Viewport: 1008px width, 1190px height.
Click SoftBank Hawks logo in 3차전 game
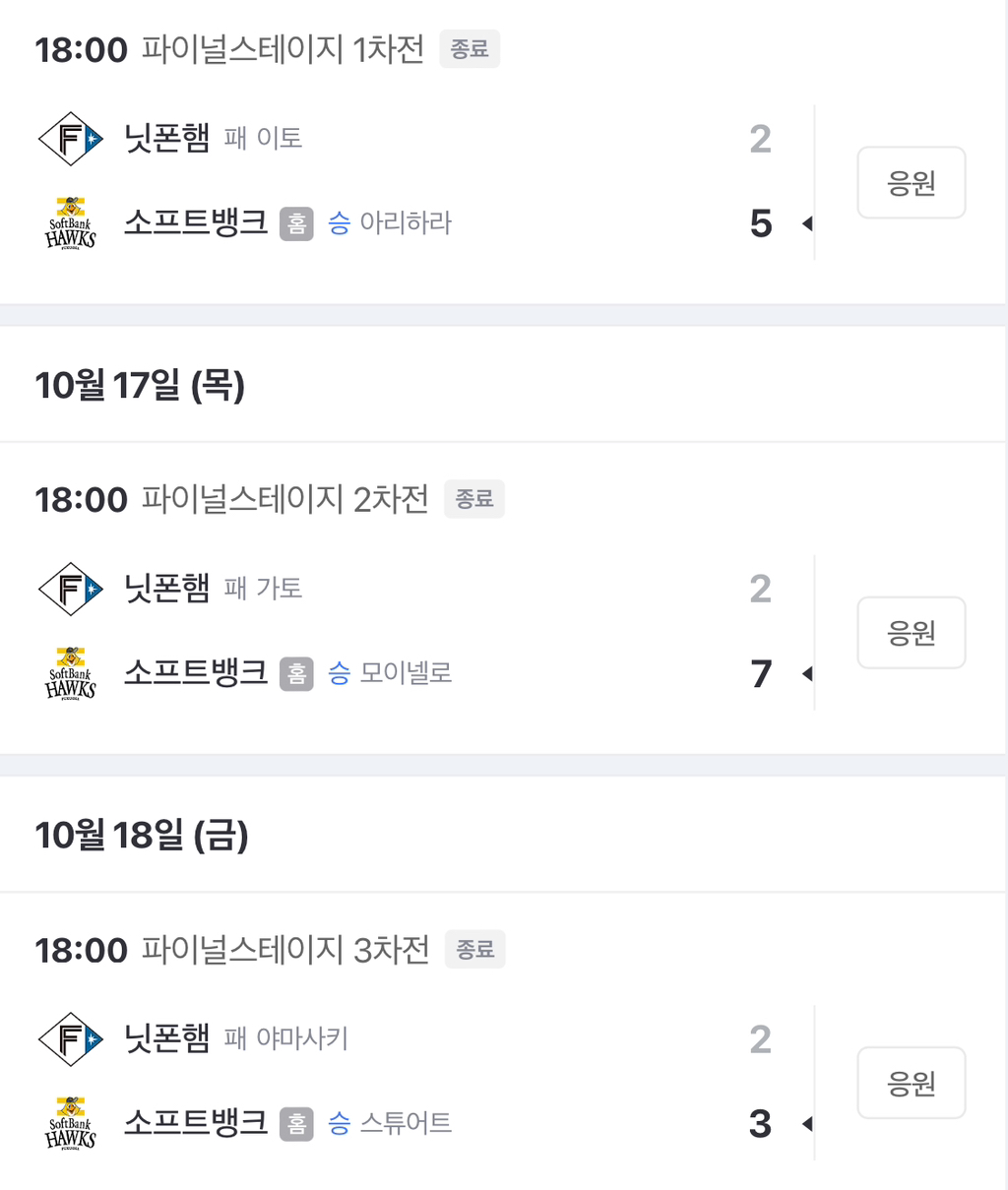pos(70,1123)
